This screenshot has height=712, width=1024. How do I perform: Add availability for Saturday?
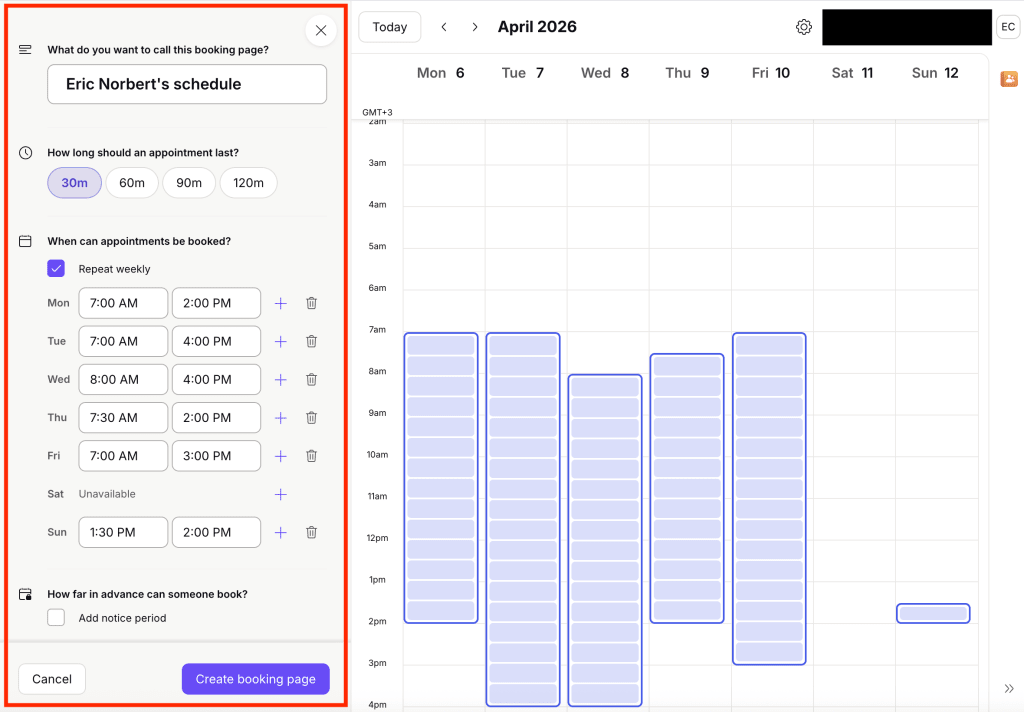click(280, 494)
